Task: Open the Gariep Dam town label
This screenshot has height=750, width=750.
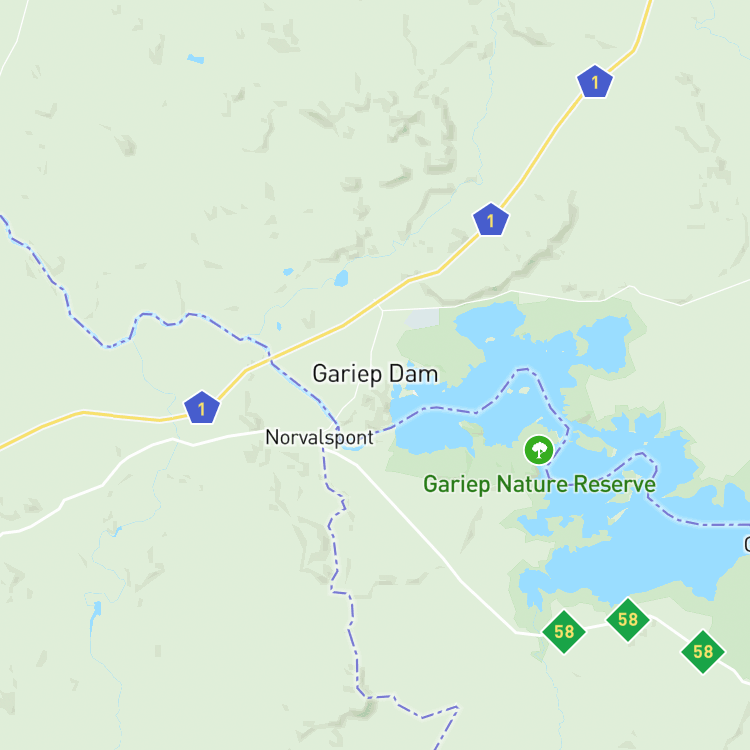Action: [x=375, y=375]
